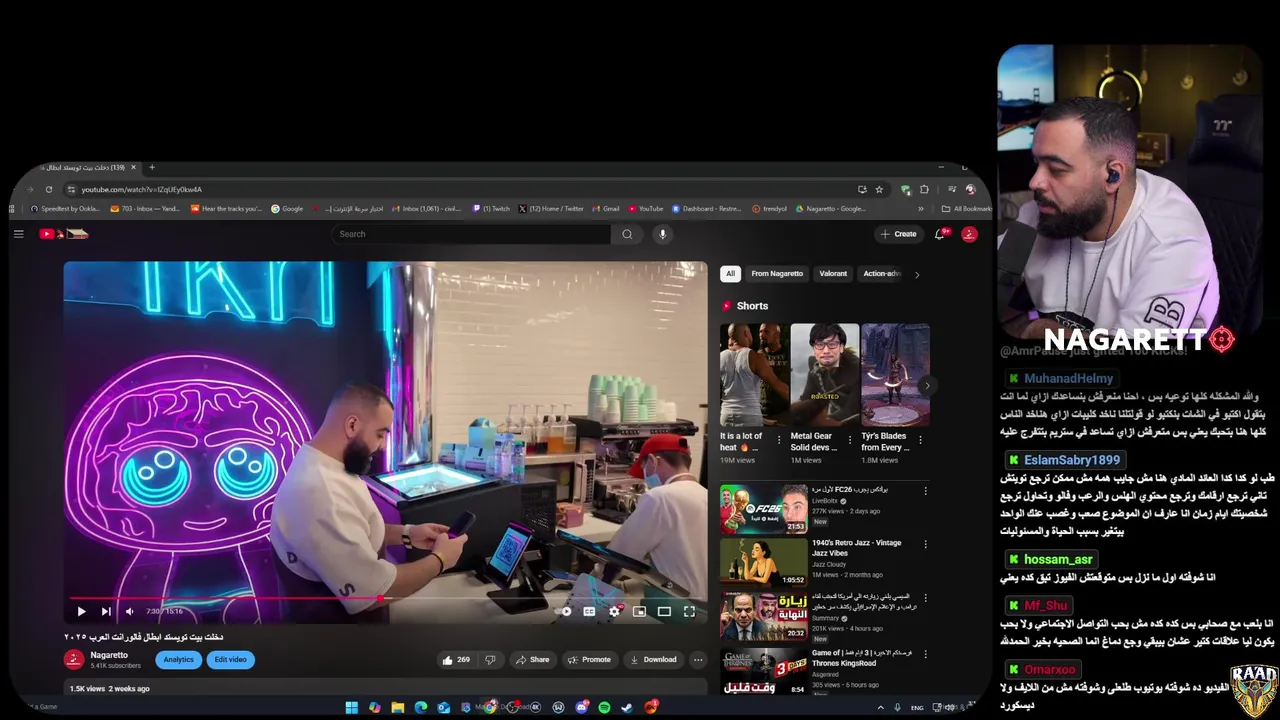Open Discord from the taskbar
1280x720 pixels.
[x=581, y=707]
